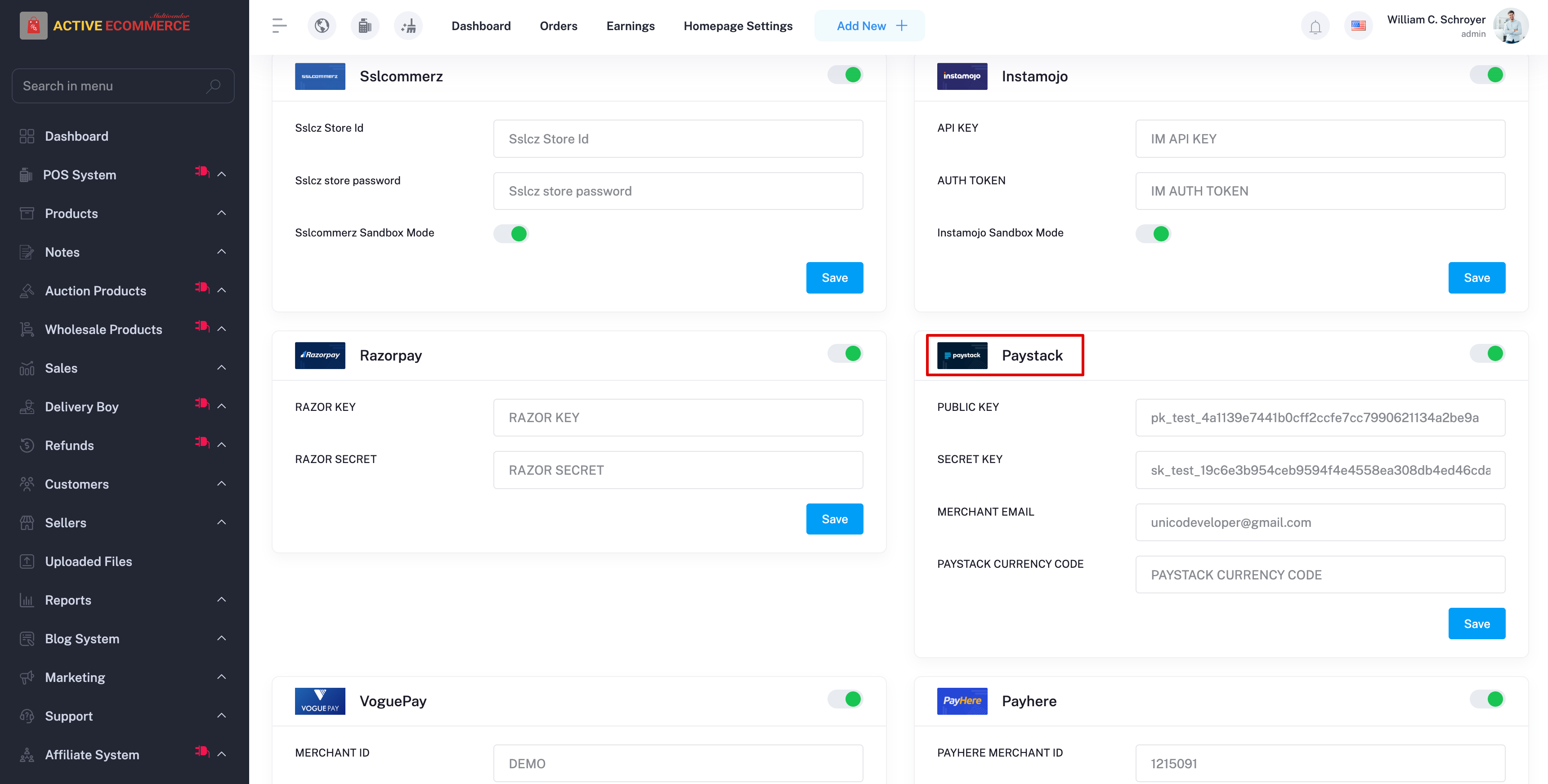Viewport: 1548px width, 784px height.
Task: Disable the VoguePay payment toggle
Action: point(845,699)
